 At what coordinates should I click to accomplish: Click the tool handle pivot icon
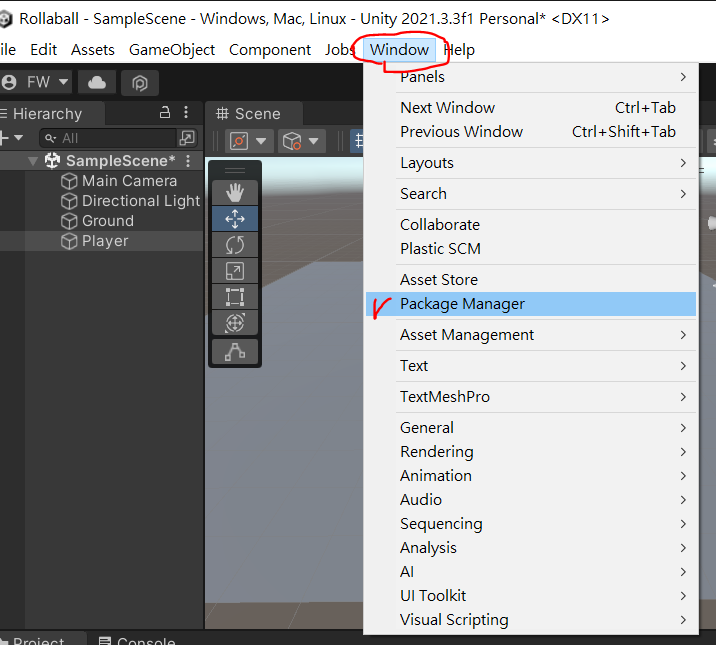(239, 141)
